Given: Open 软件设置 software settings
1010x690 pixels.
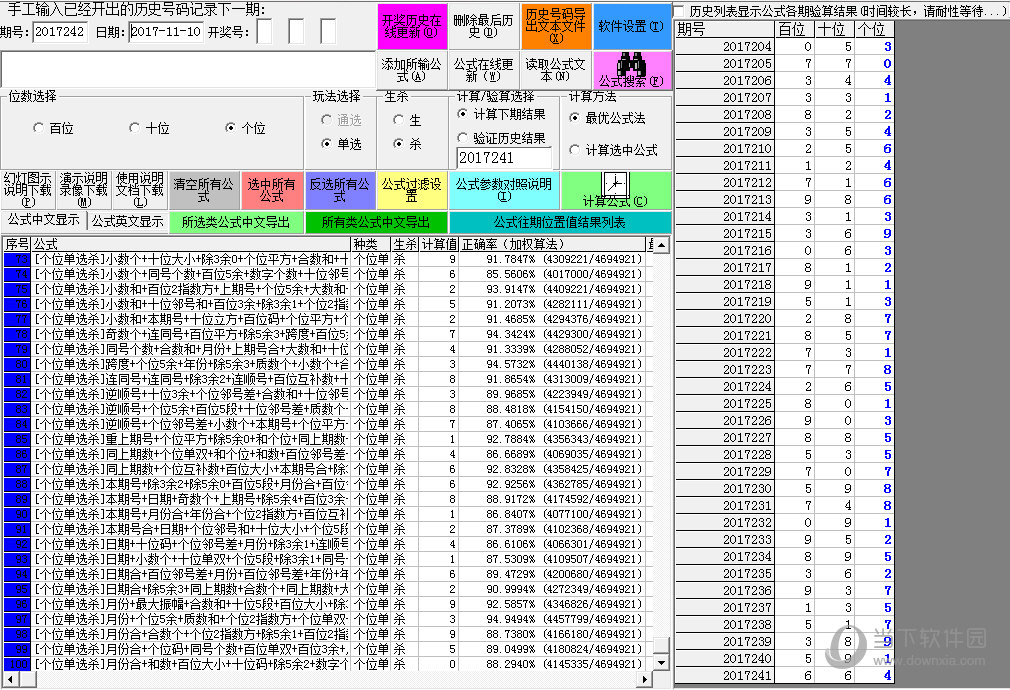Looking at the screenshot, I should 631,26.
